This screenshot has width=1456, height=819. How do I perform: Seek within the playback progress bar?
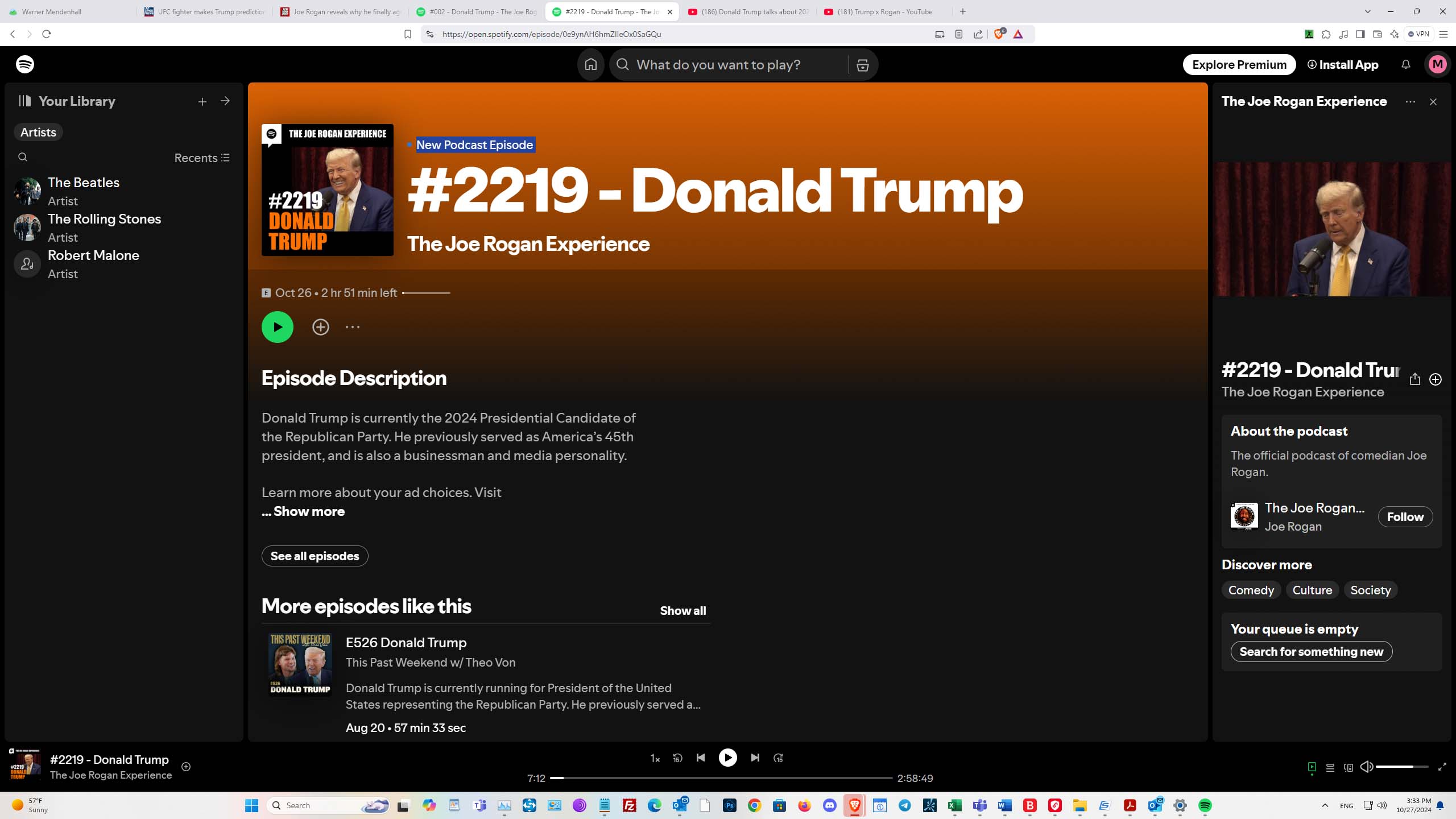click(x=721, y=778)
